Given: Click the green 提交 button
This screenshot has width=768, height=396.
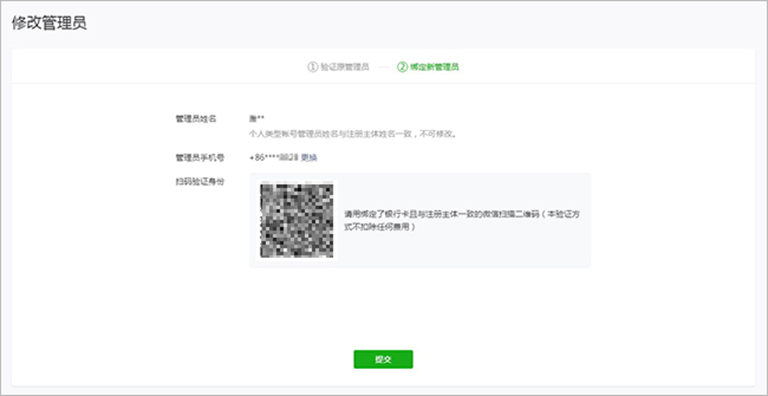Looking at the screenshot, I should pos(383,359).
